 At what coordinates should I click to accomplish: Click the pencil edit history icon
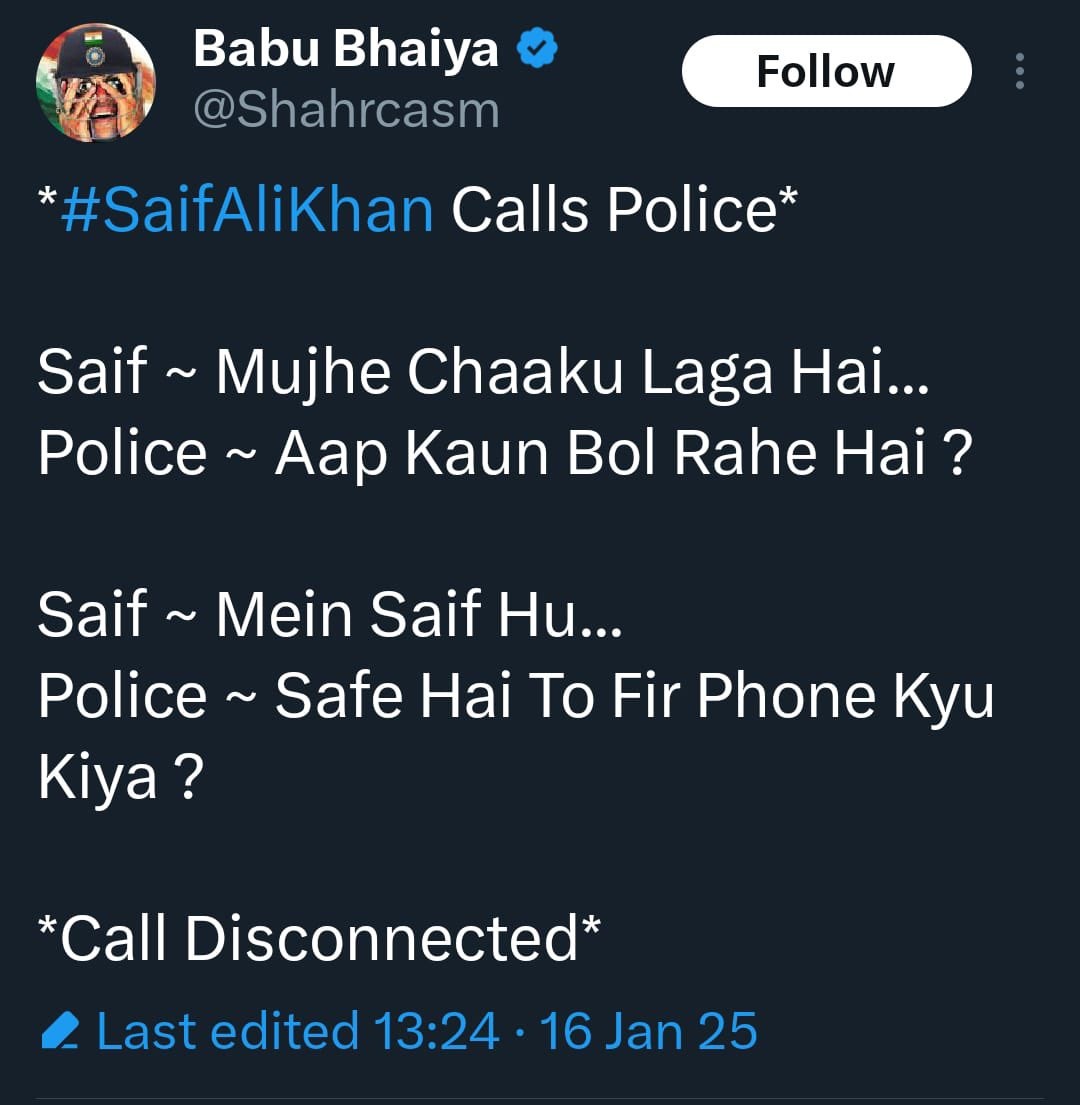[60, 1031]
